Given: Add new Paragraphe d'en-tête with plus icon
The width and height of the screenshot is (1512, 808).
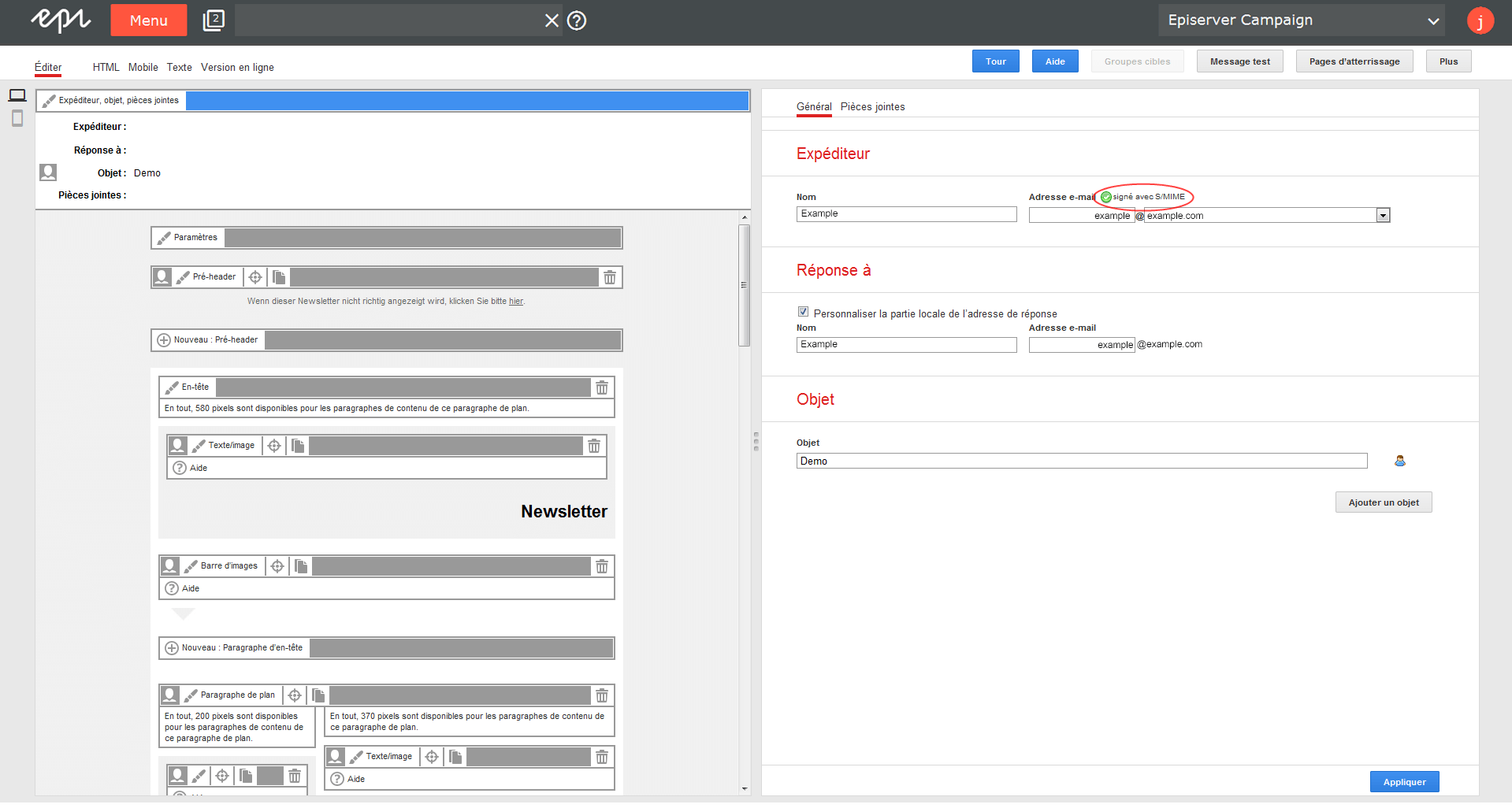Looking at the screenshot, I should tap(172, 648).
